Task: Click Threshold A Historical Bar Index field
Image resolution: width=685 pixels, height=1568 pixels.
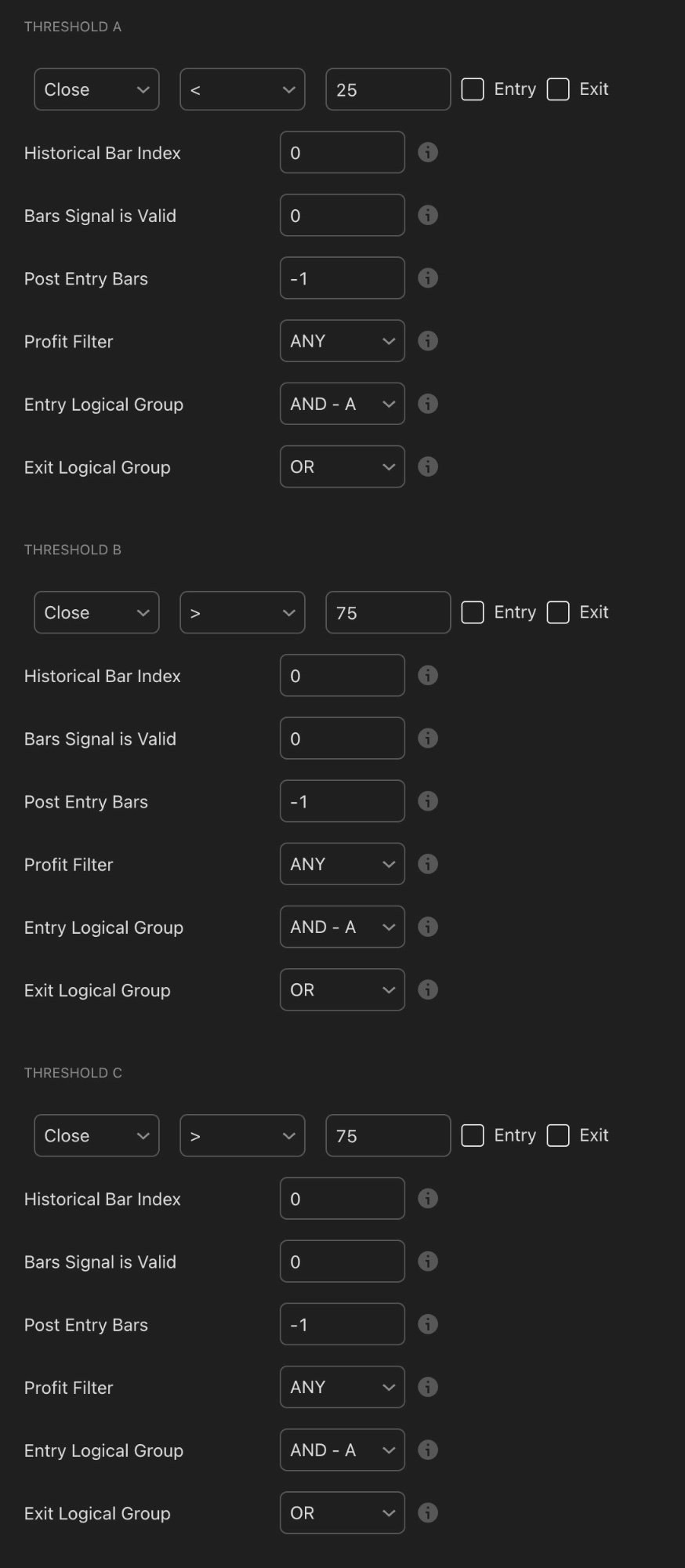Action: click(342, 152)
